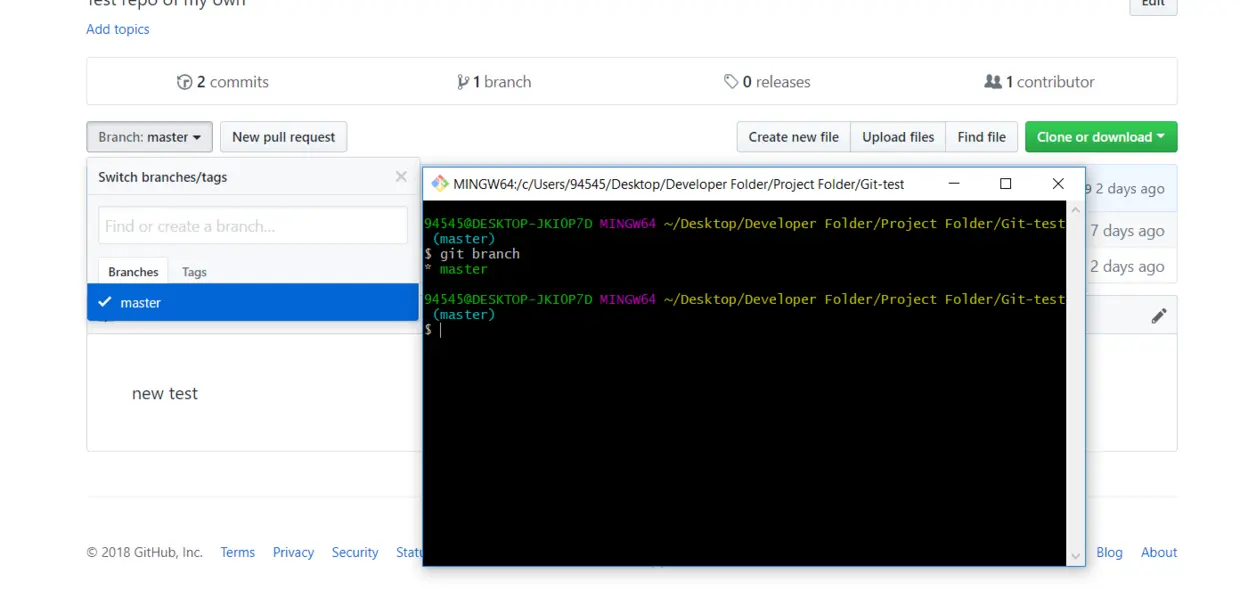
Task: View the 1 contributor link
Action: coord(1039,82)
